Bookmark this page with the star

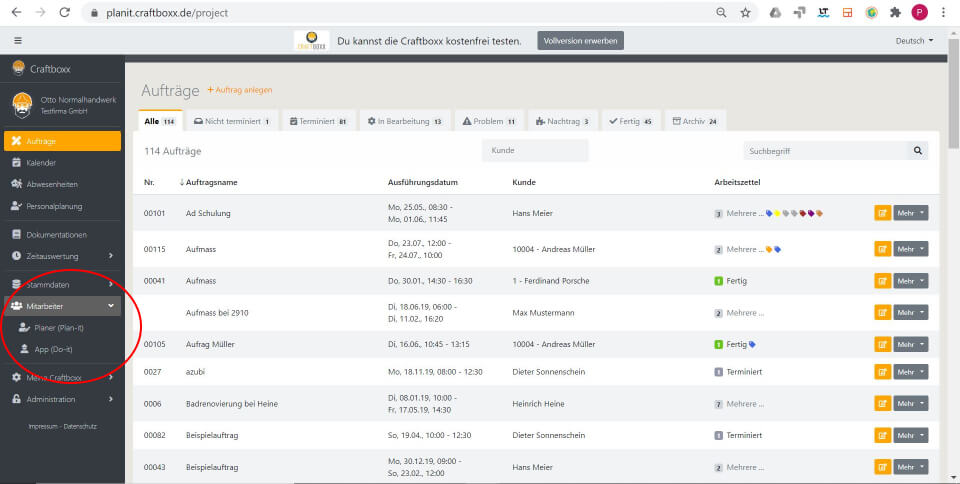point(745,12)
